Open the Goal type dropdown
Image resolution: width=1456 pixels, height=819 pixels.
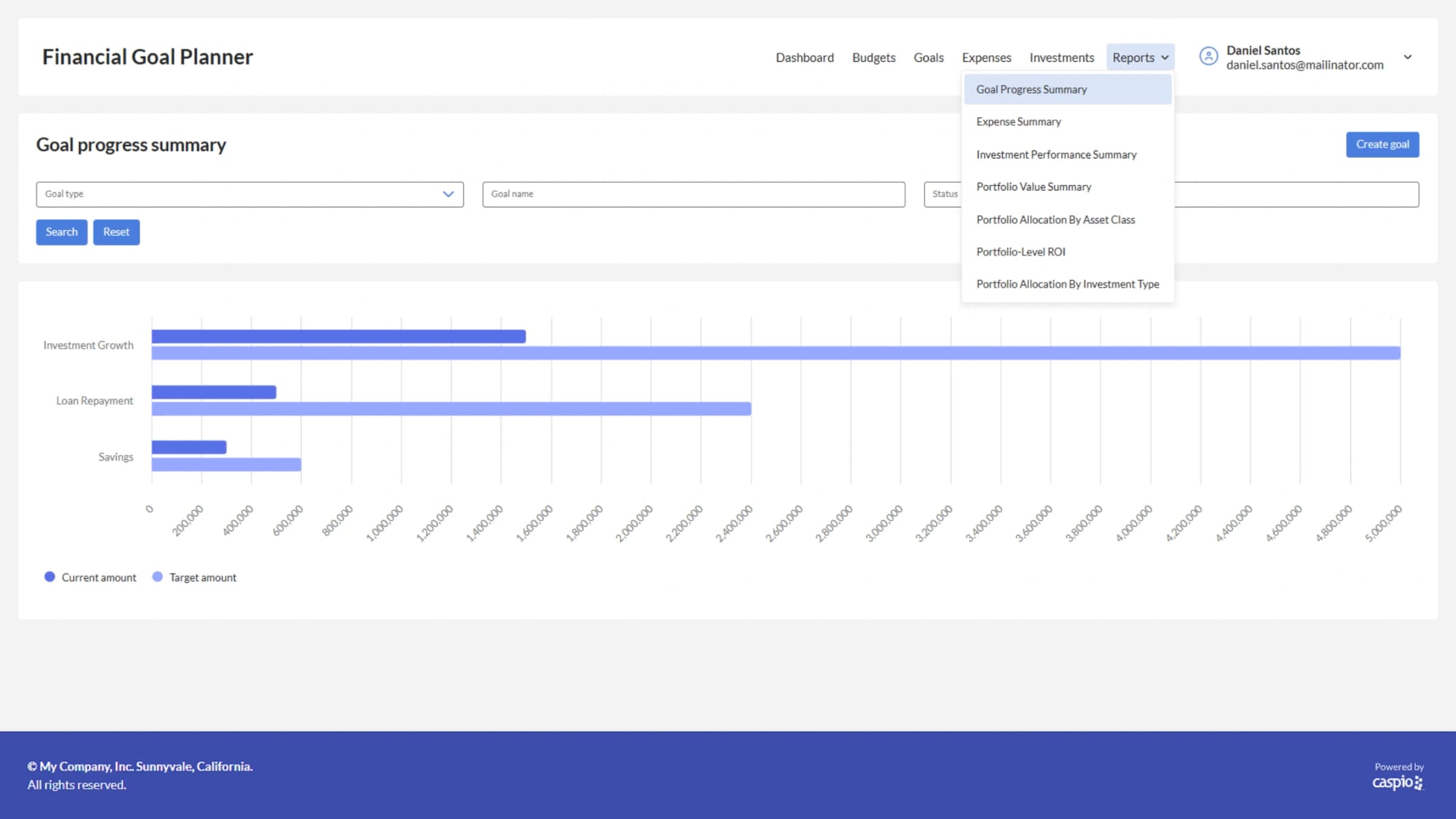click(250, 194)
